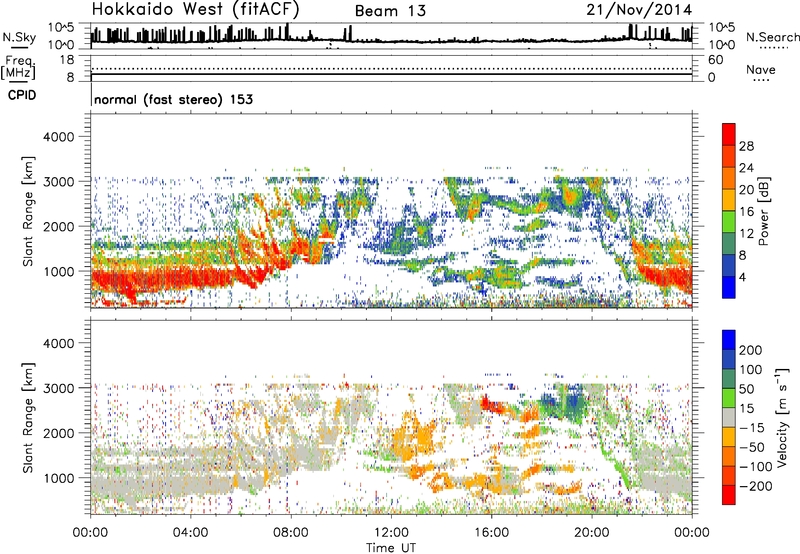Click the 'Slant Range [km]' label of velocity panel
Viewport: 800px width, 554px height.
[x=28, y=418]
